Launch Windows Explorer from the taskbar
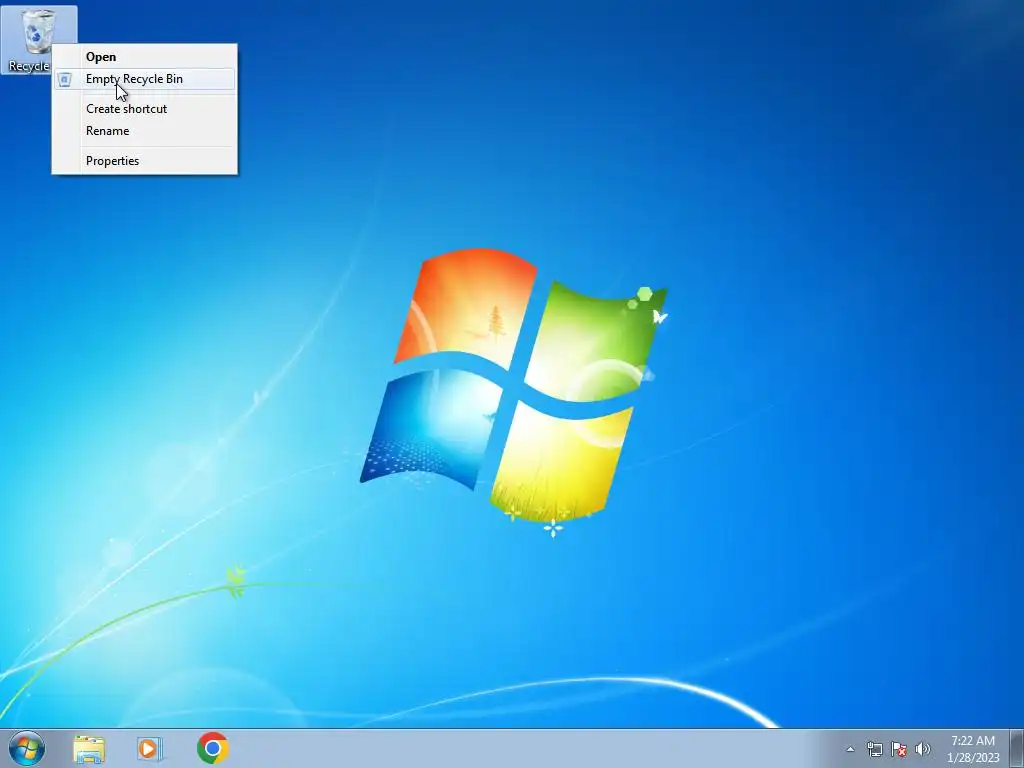1024x768 pixels. [89, 749]
